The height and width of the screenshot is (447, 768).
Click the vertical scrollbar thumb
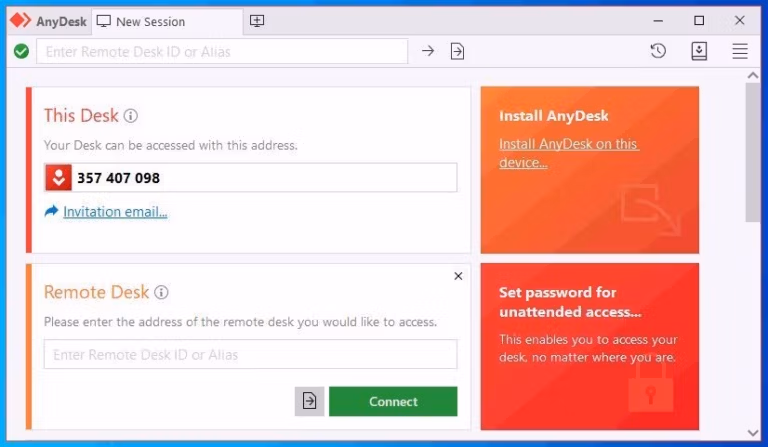tap(753, 152)
